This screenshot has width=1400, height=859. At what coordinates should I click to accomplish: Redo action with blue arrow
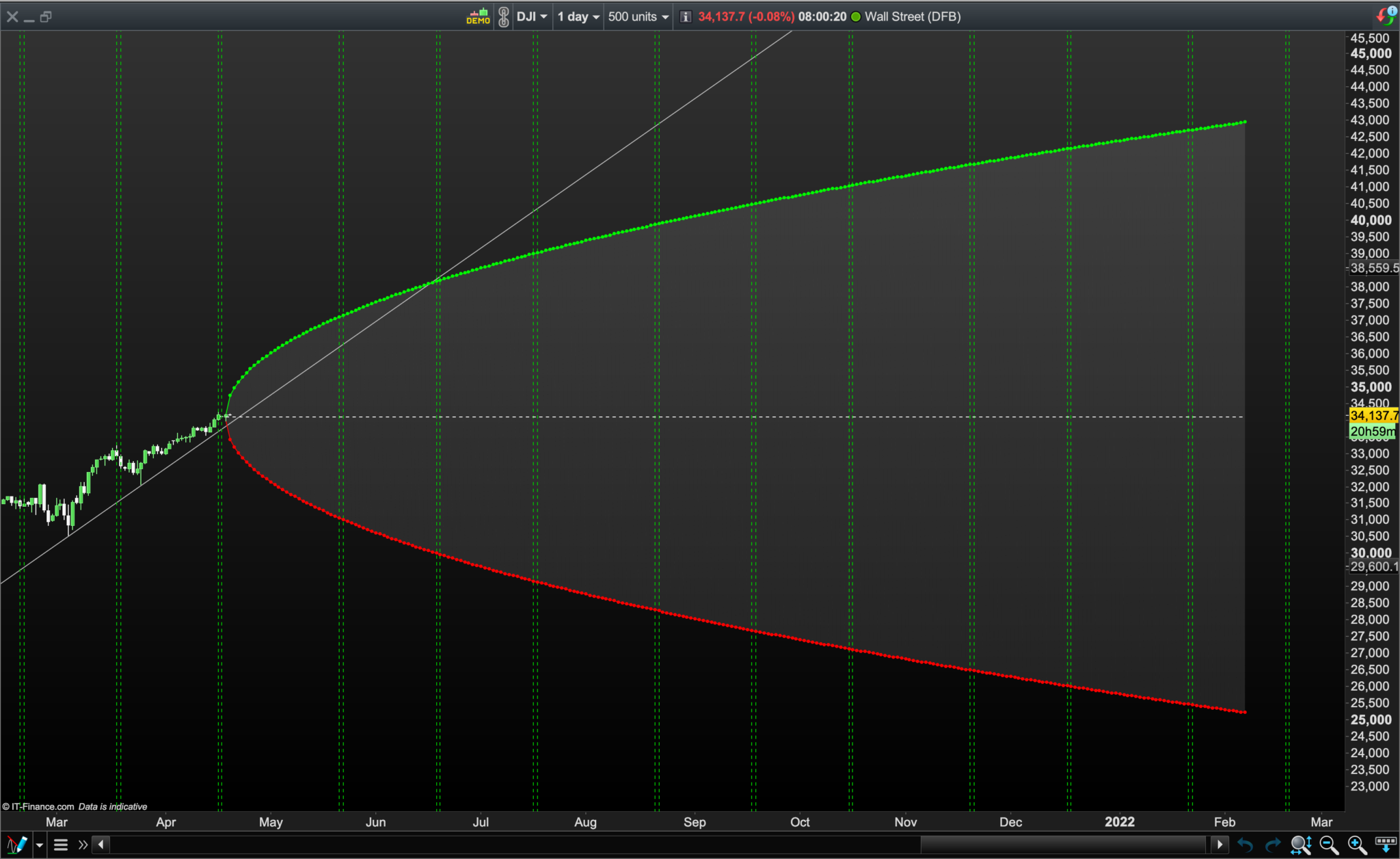tap(1272, 845)
